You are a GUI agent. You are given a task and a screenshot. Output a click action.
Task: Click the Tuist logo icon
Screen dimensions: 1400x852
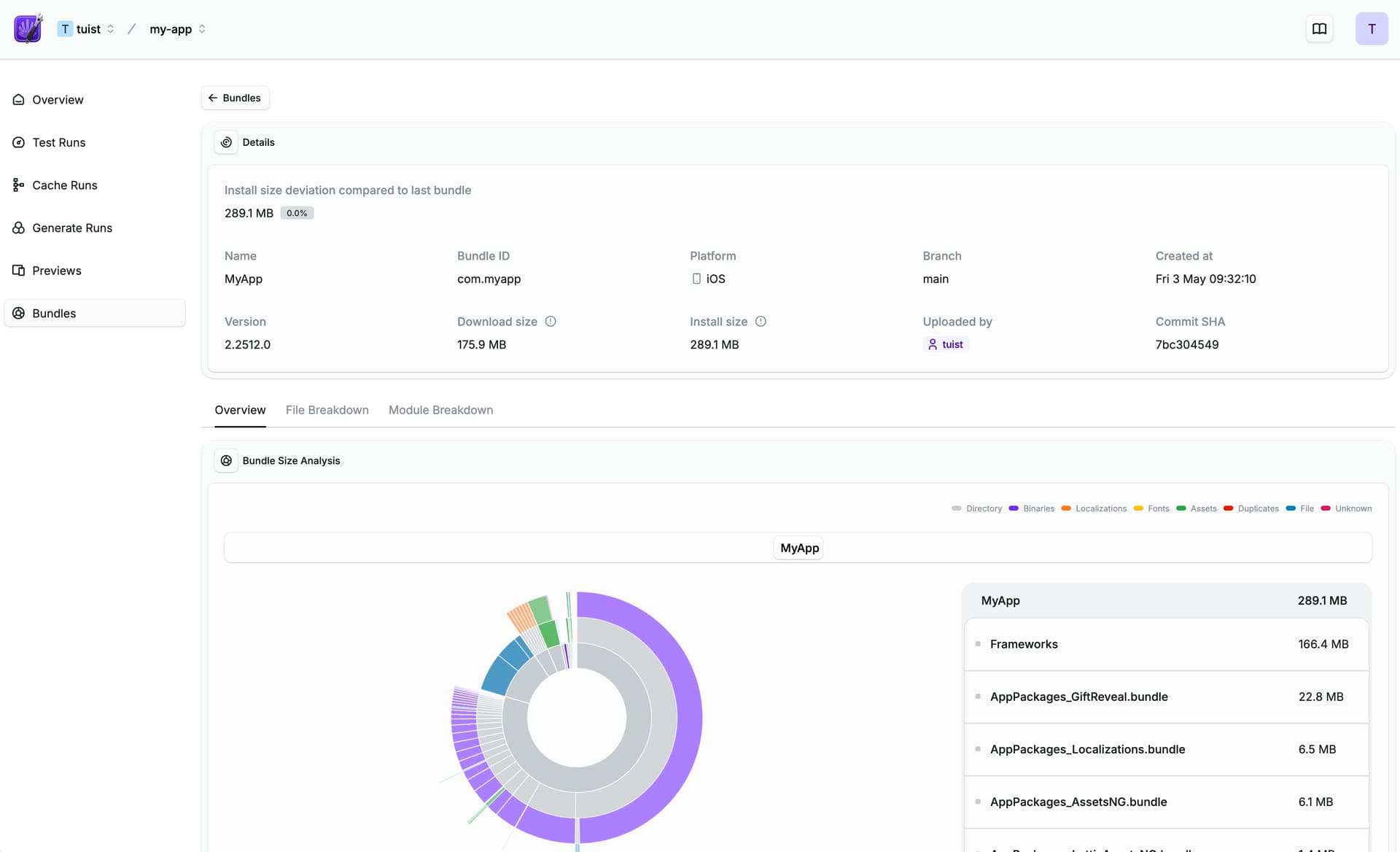(x=28, y=29)
